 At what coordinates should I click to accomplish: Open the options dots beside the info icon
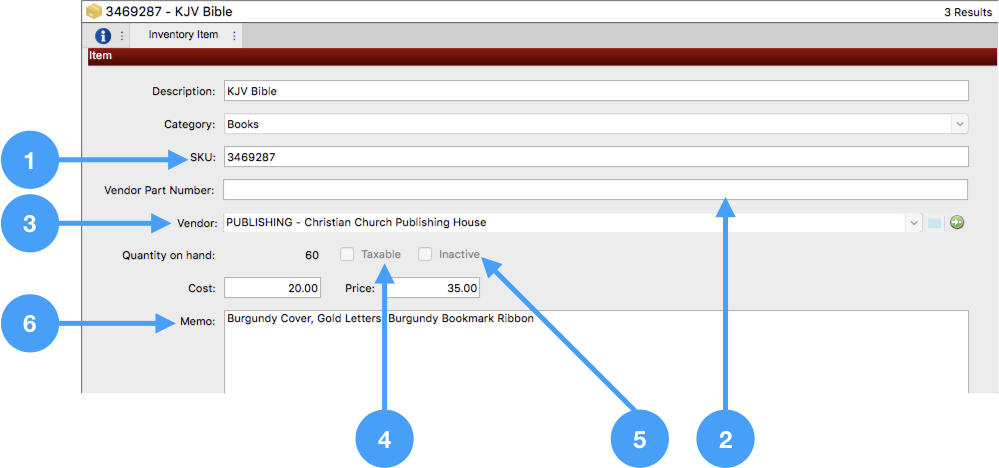(x=122, y=35)
